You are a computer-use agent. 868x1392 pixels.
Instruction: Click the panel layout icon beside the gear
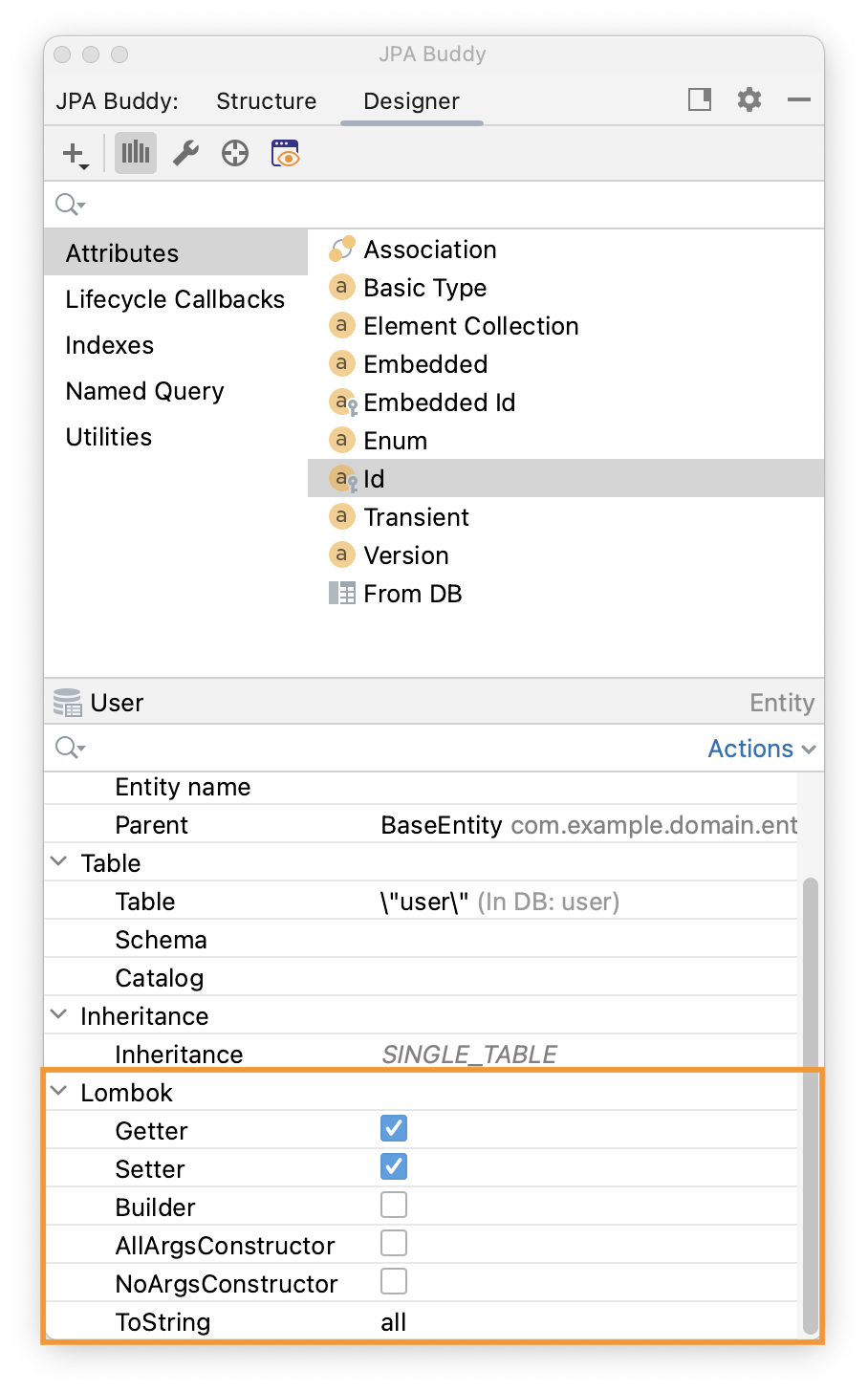(699, 99)
